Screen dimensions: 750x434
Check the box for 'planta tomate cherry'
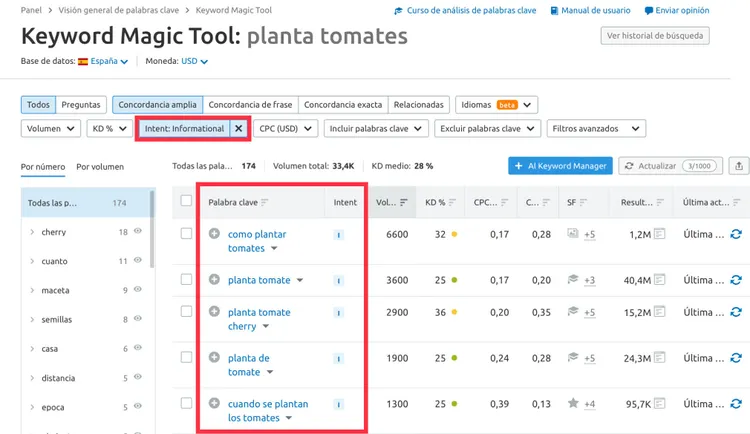[x=186, y=312]
